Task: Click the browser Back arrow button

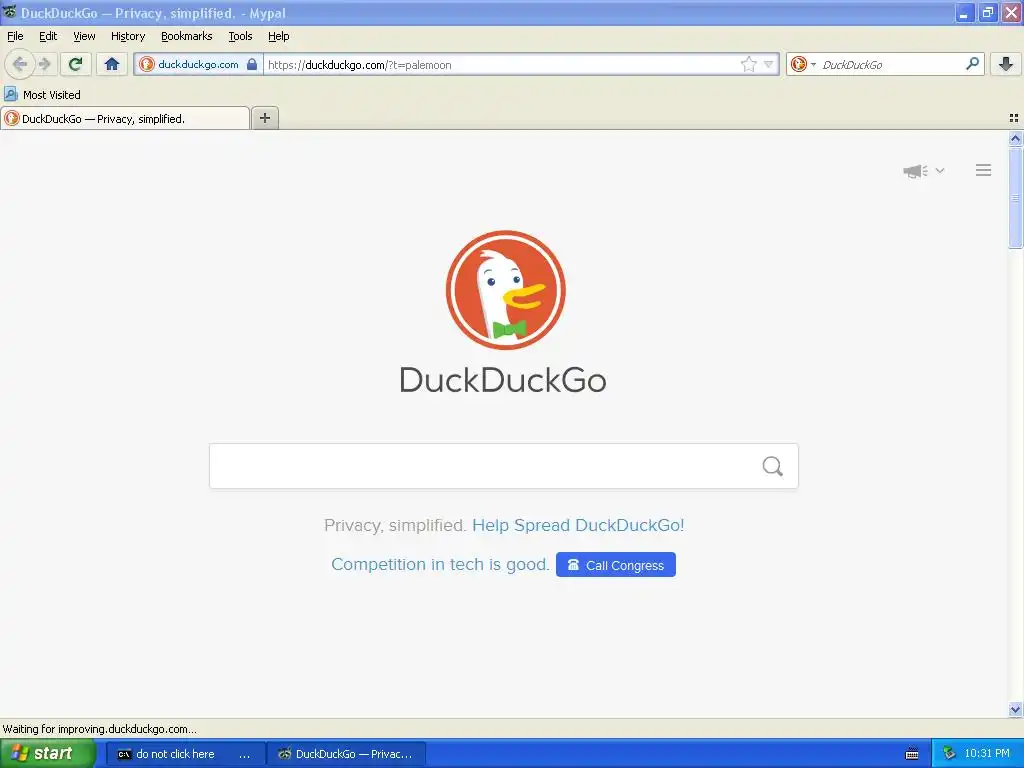Action: click(x=20, y=64)
